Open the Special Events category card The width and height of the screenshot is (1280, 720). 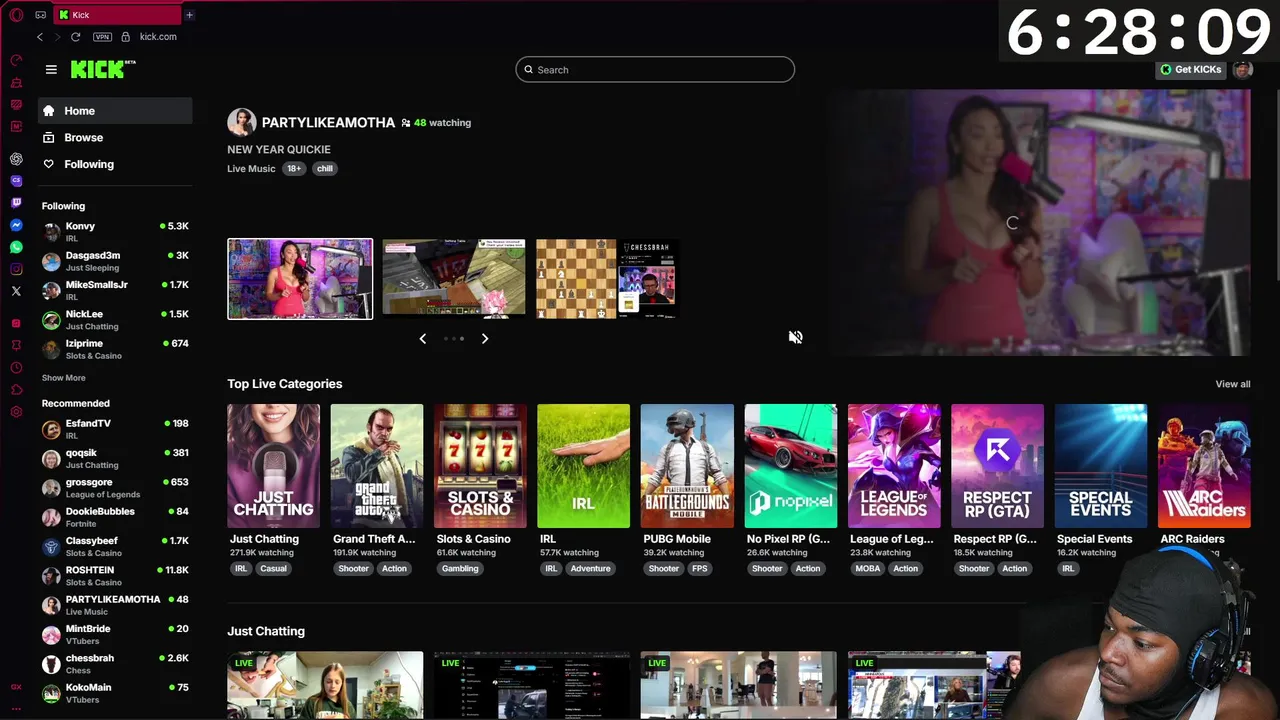pyautogui.click(x=1100, y=466)
